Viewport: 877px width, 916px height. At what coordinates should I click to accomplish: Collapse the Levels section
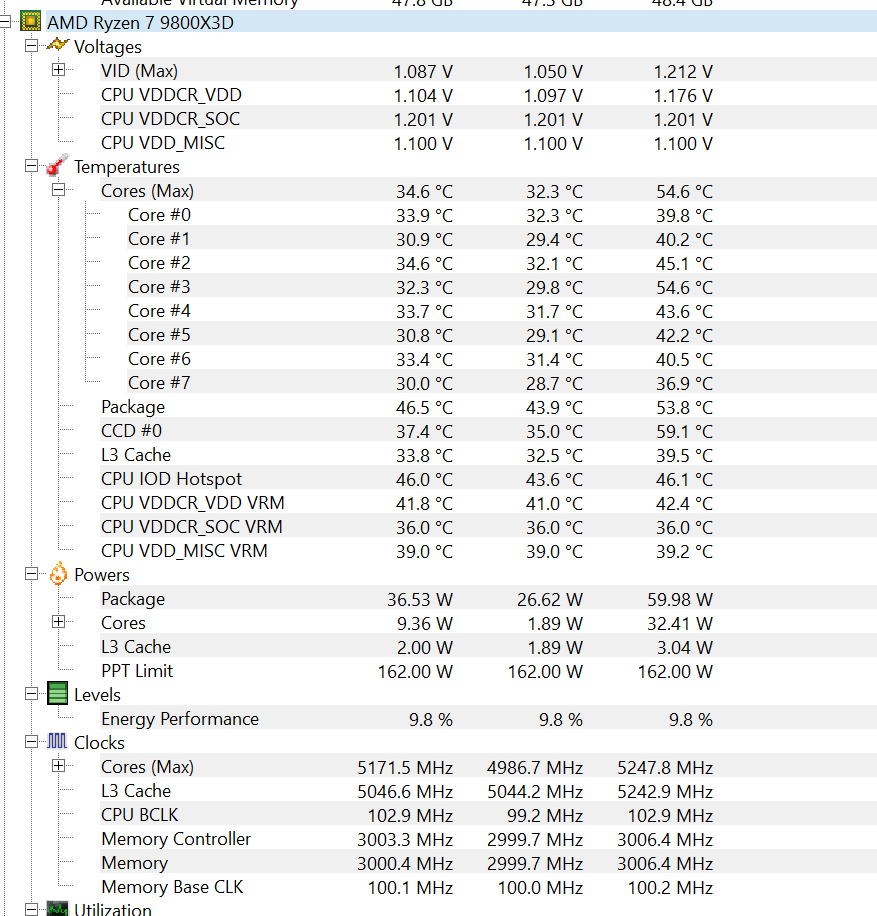(x=32, y=694)
